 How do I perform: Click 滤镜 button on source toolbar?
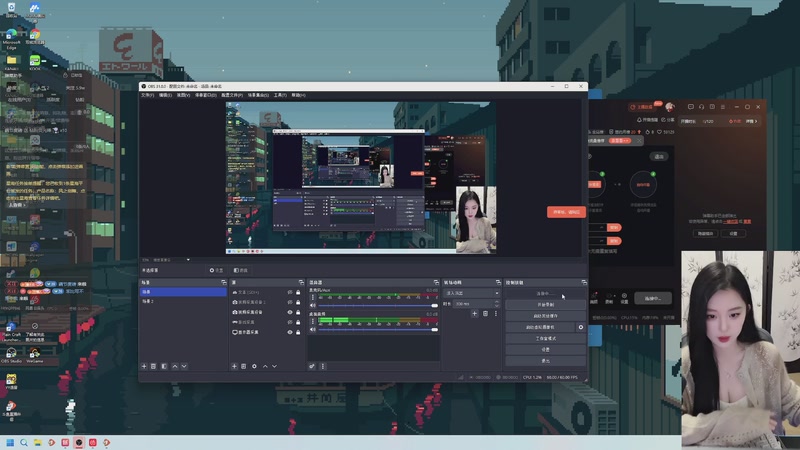click(241, 270)
